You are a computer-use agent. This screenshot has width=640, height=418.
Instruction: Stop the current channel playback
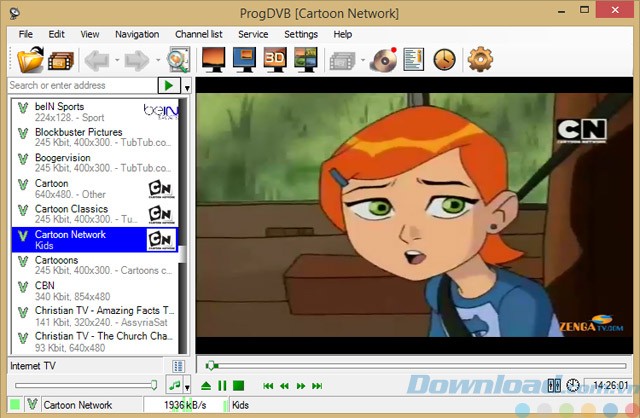point(239,385)
